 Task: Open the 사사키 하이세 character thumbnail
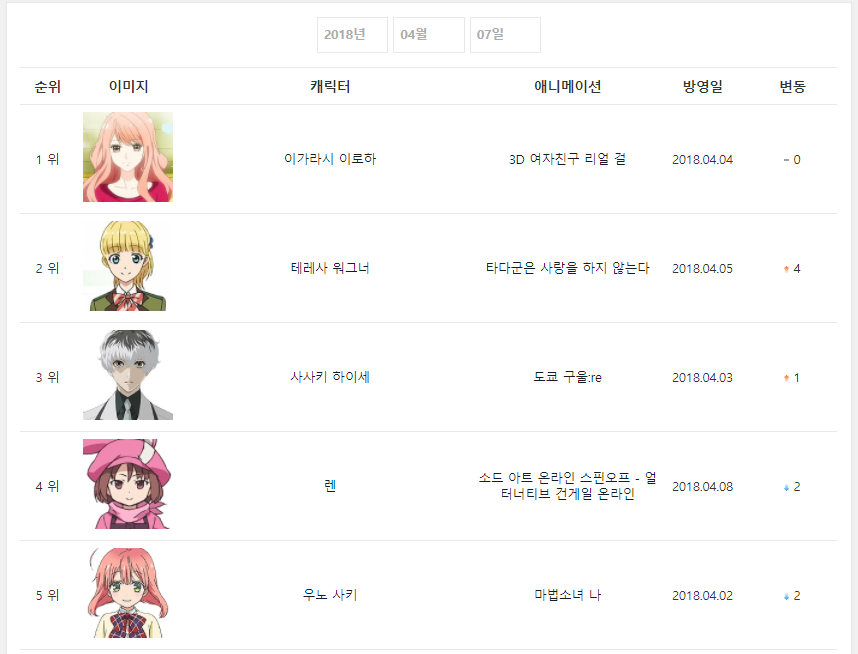(x=128, y=375)
